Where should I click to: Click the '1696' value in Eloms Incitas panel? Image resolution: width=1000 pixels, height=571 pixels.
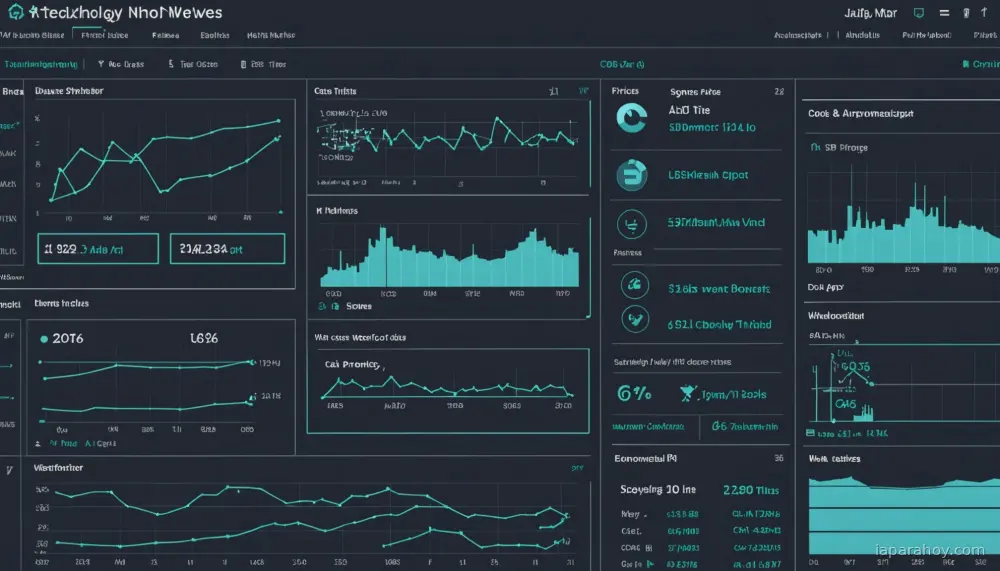[x=204, y=338]
